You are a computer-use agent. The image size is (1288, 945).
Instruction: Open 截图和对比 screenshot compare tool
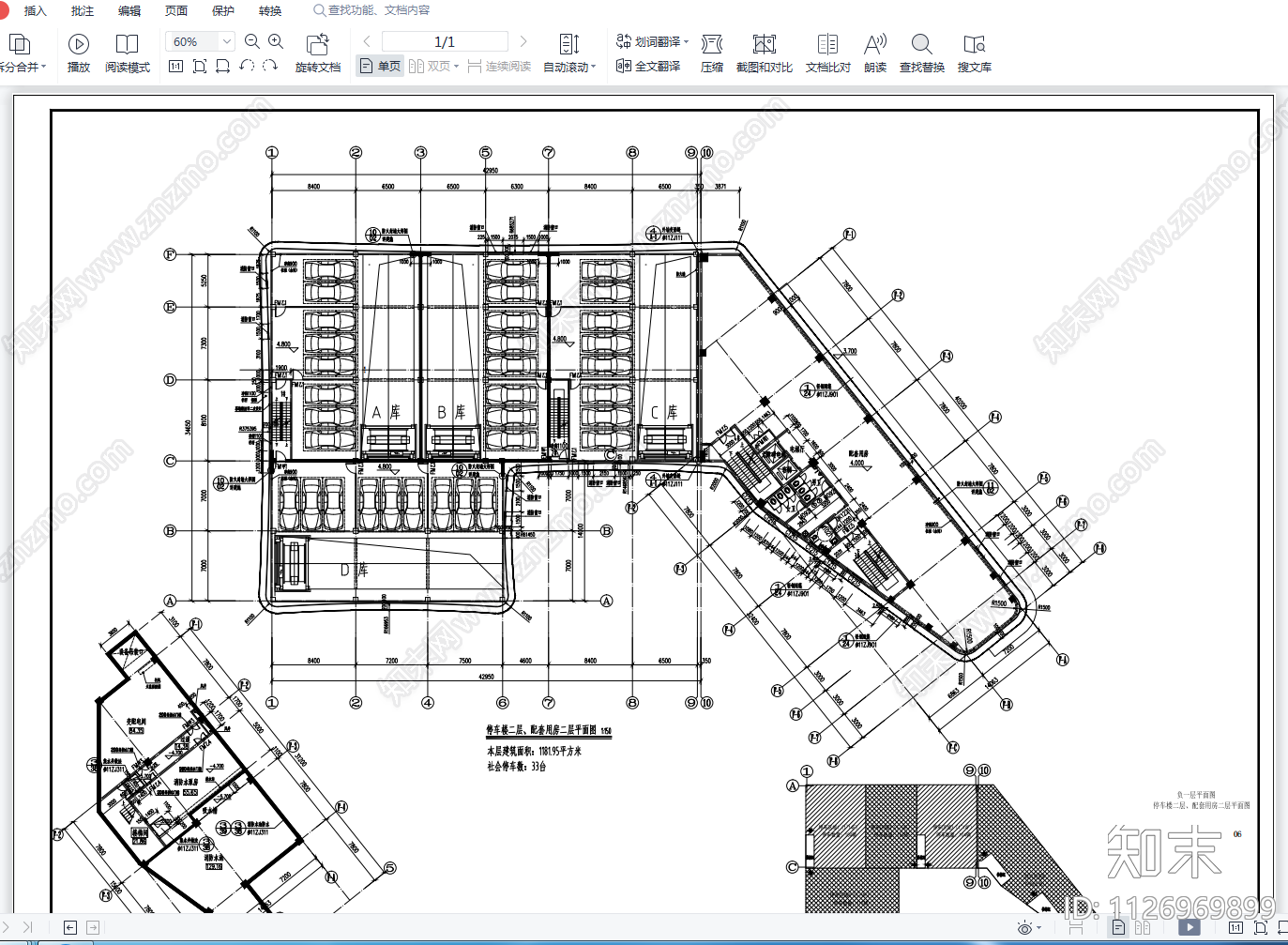(x=765, y=53)
